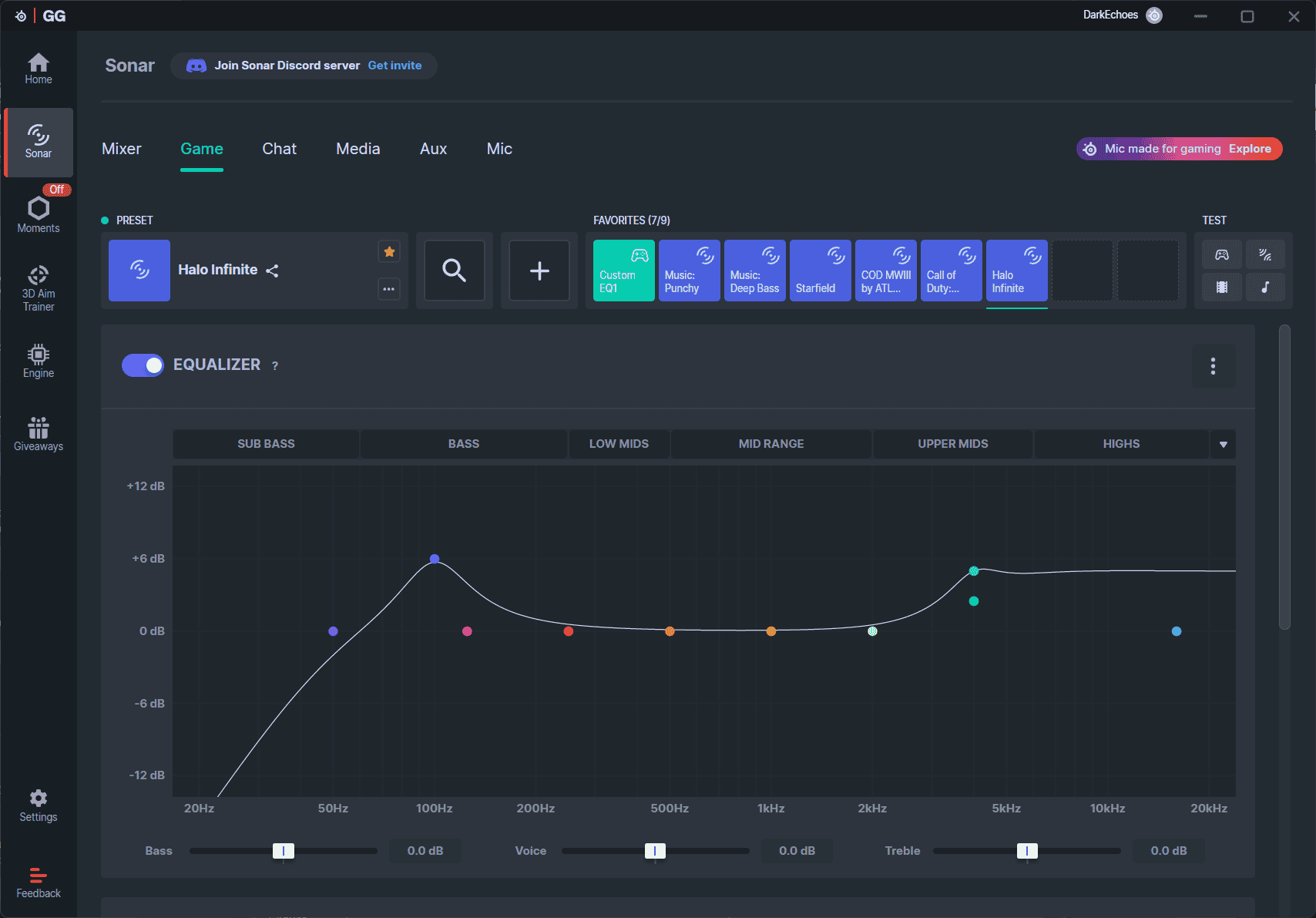Select the Custom EQ1 favorite preset
The image size is (1316, 918).
[x=623, y=271]
